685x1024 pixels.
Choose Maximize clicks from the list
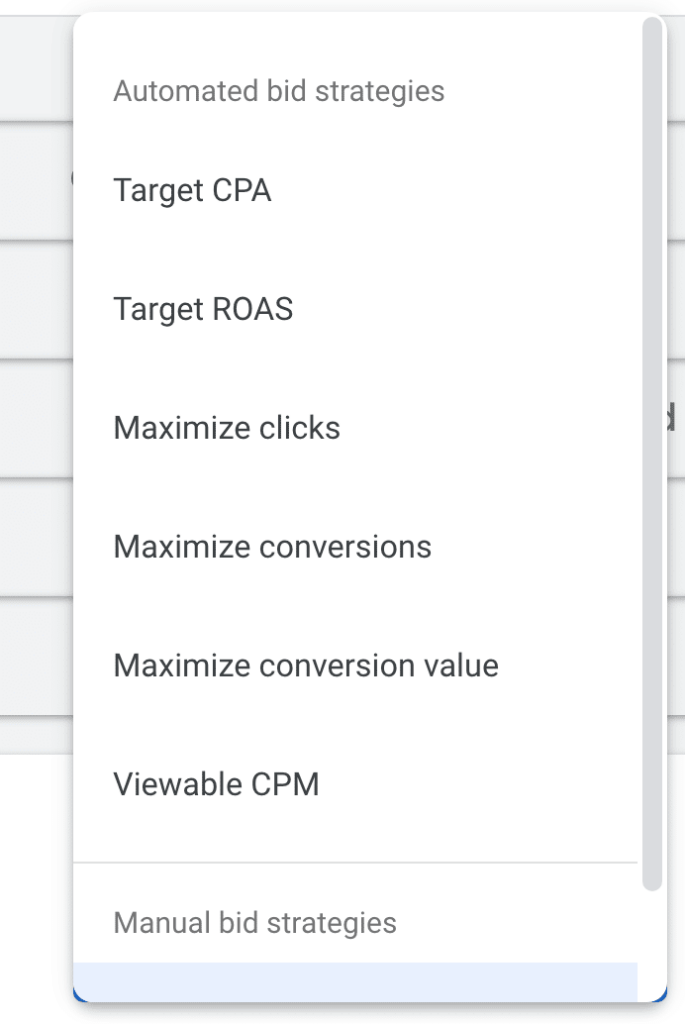227,427
